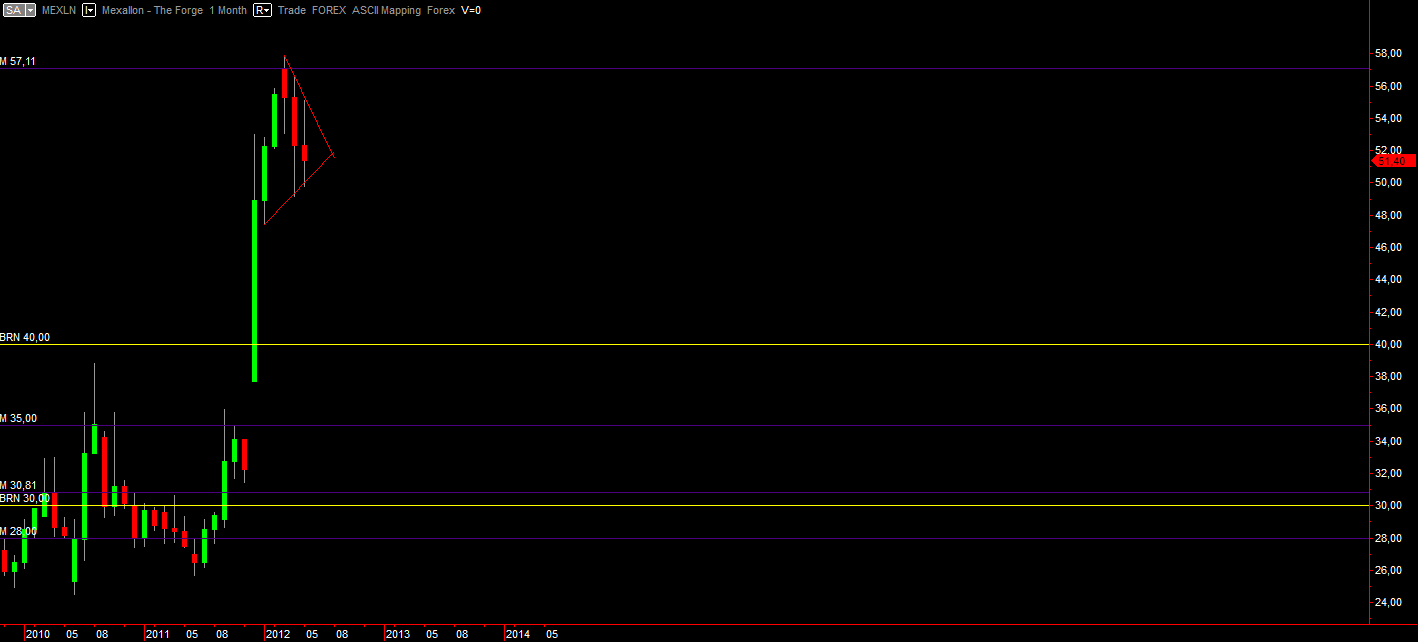This screenshot has height=642, width=1418.
Task: Click the '1 Month' timeframe label
Action: tap(228, 10)
